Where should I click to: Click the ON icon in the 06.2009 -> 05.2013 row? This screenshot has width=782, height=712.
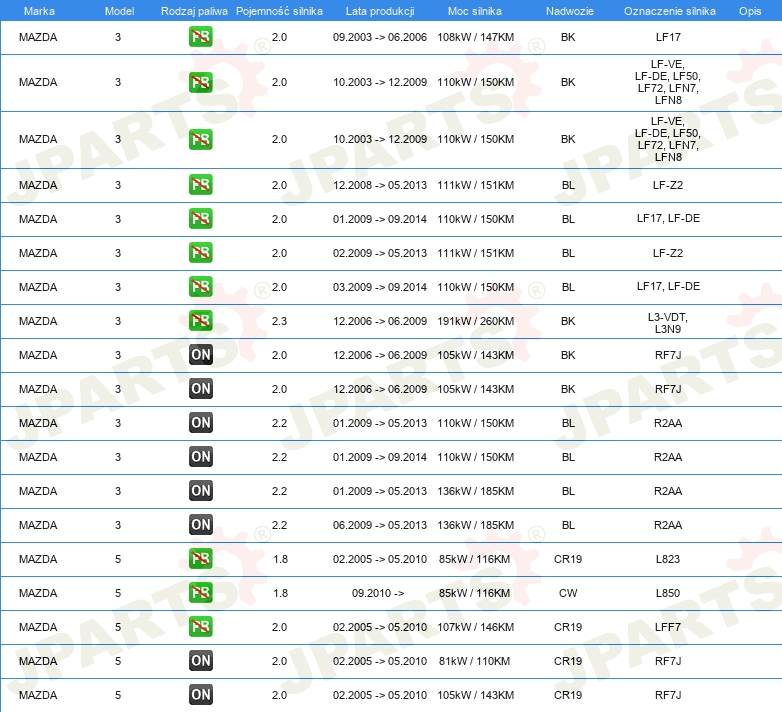click(201, 525)
